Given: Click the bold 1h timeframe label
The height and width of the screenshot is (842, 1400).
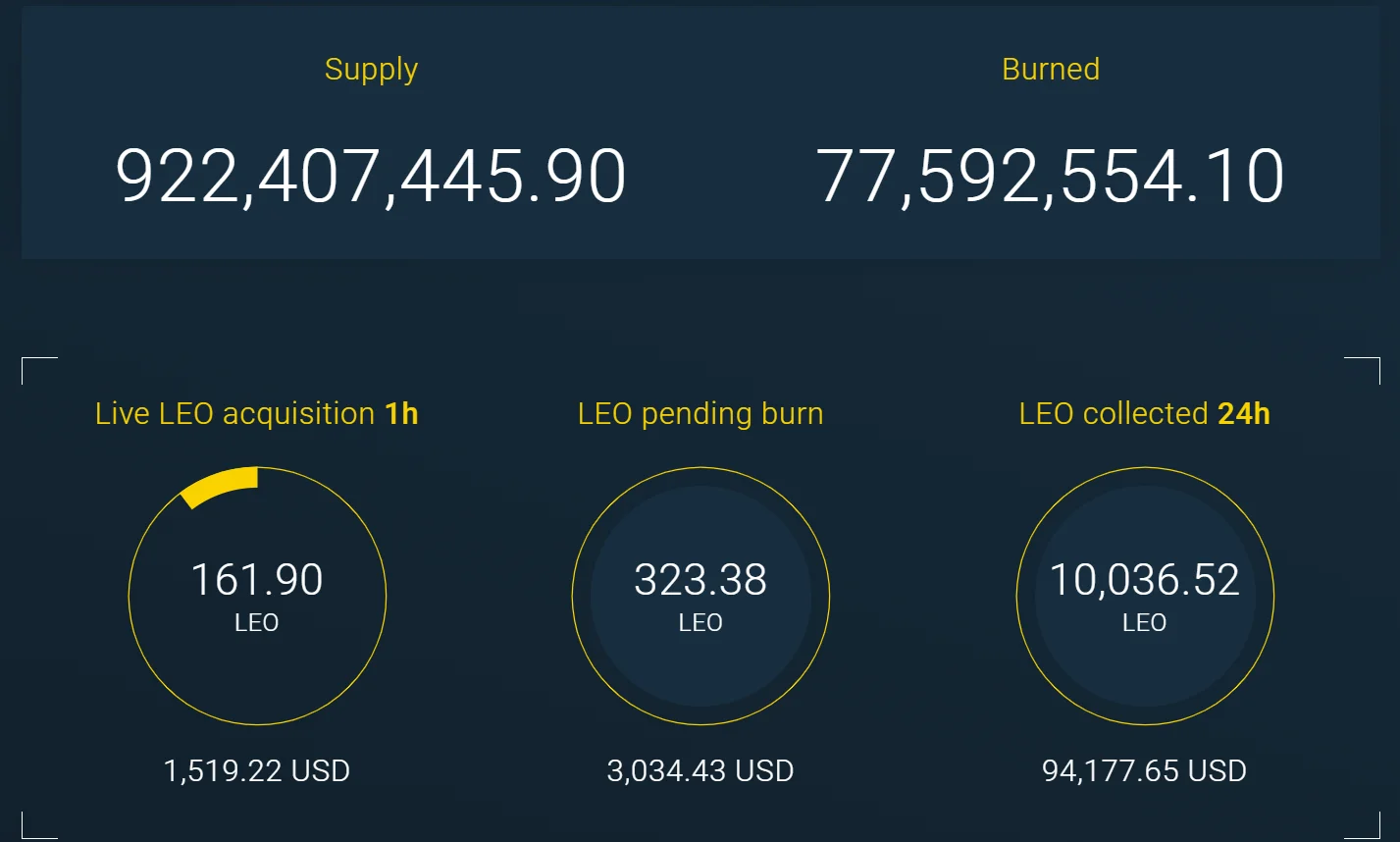Looking at the screenshot, I should (402, 414).
